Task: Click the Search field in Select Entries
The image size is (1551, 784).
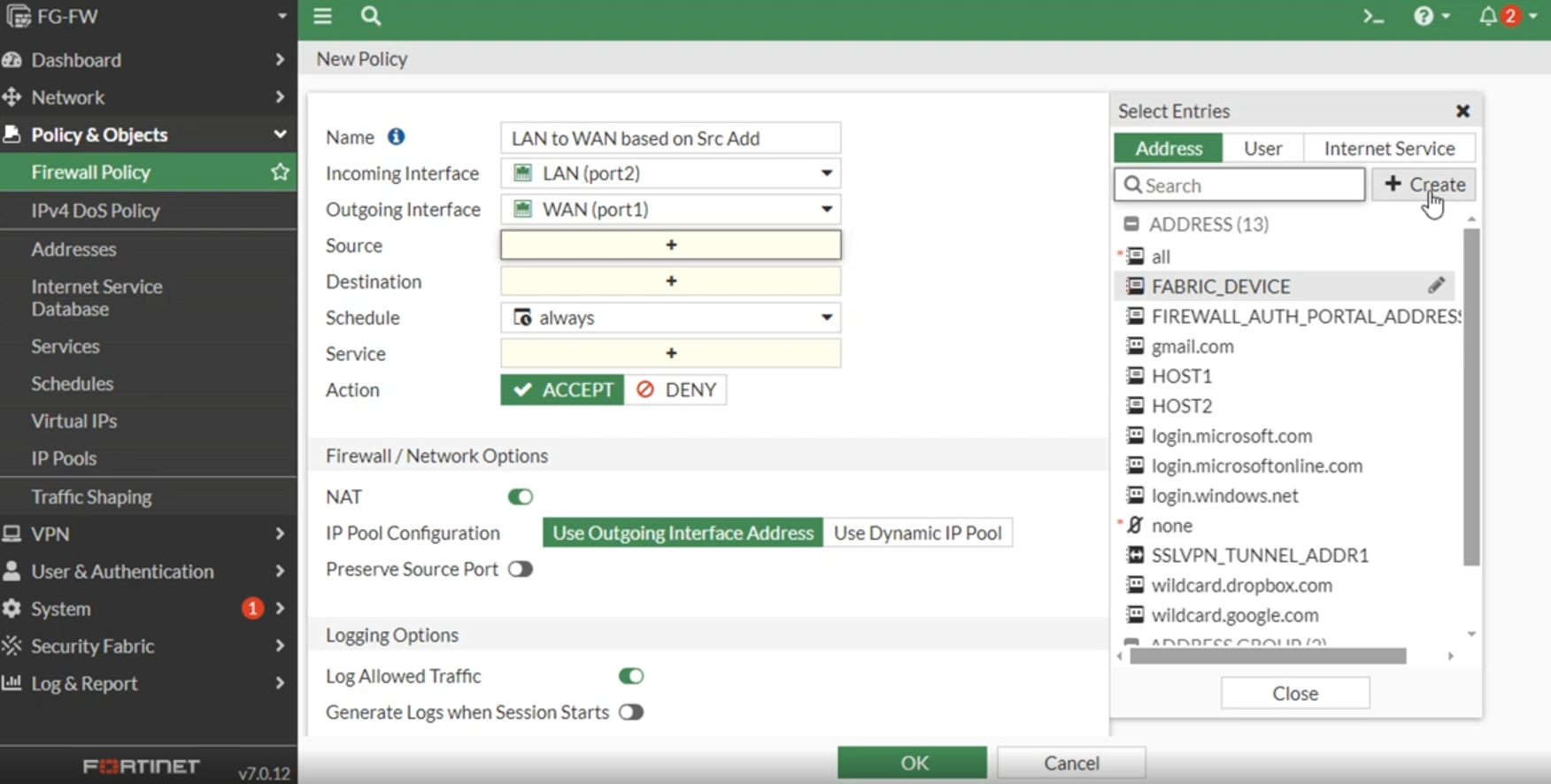Action: point(1239,185)
